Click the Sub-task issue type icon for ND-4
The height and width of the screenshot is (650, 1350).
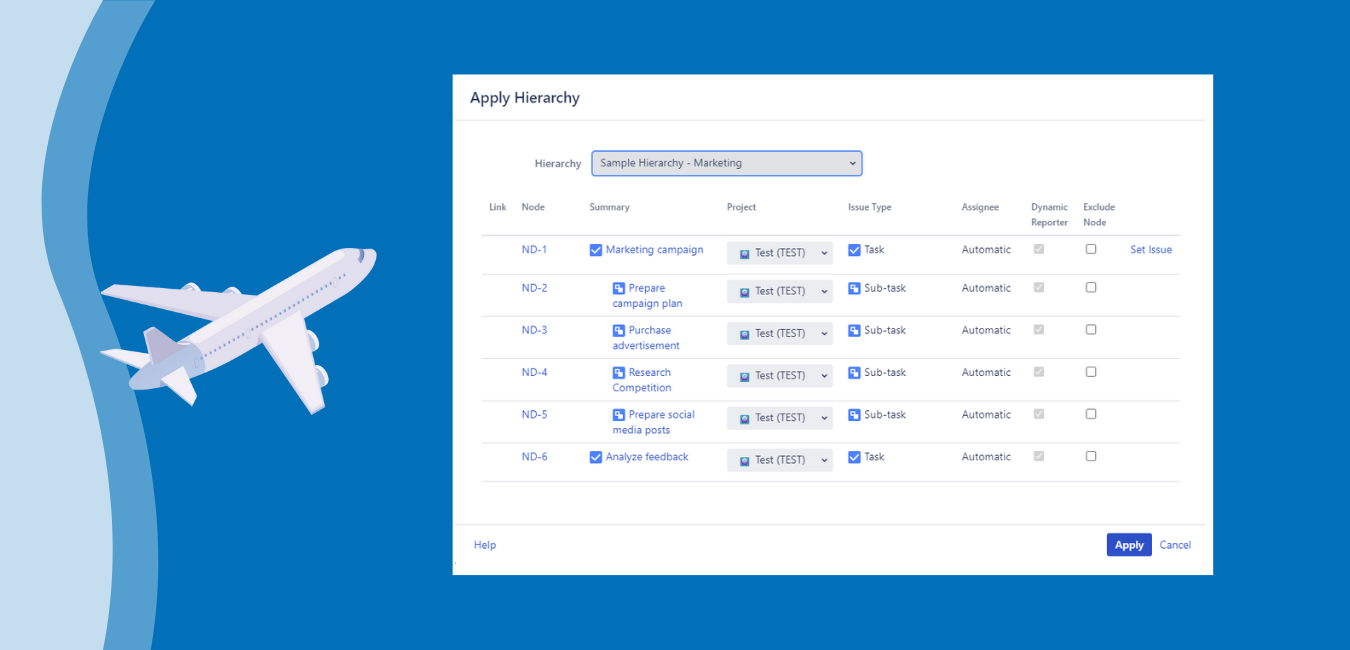[855, 372]
